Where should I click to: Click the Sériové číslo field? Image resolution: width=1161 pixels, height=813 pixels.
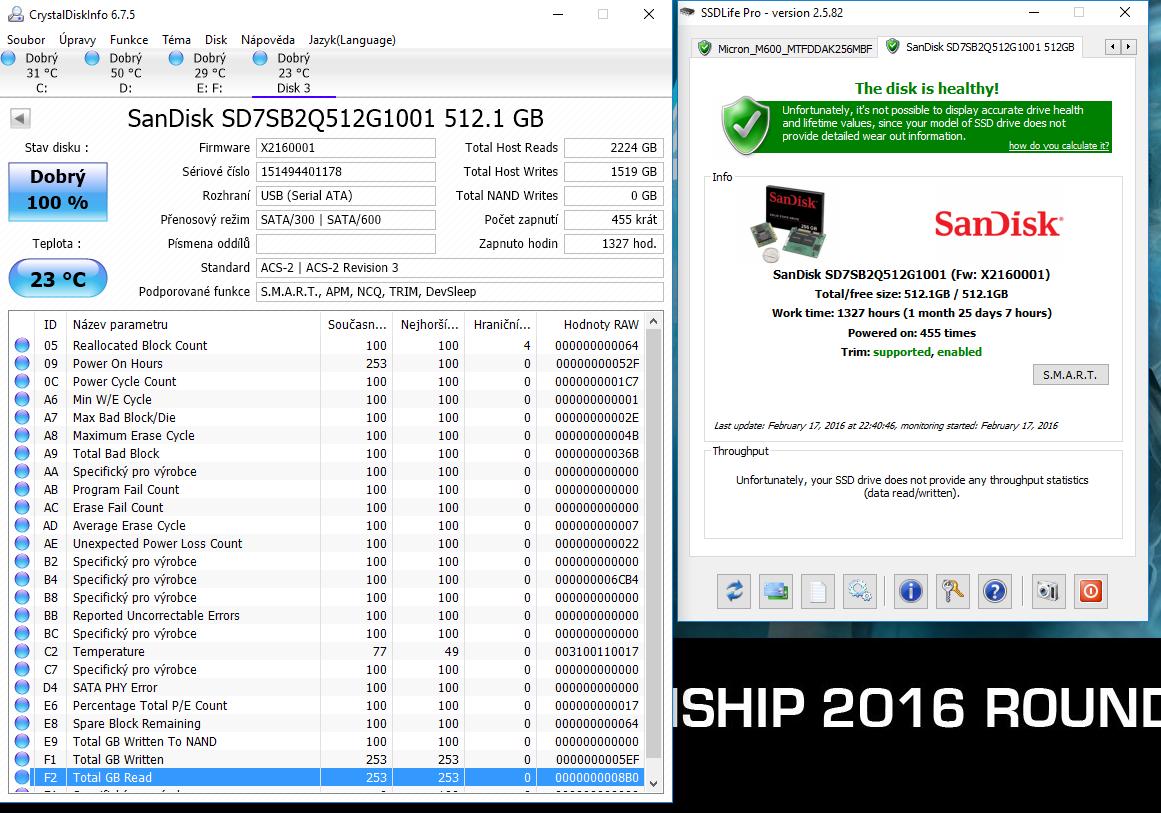pos(346,172)
